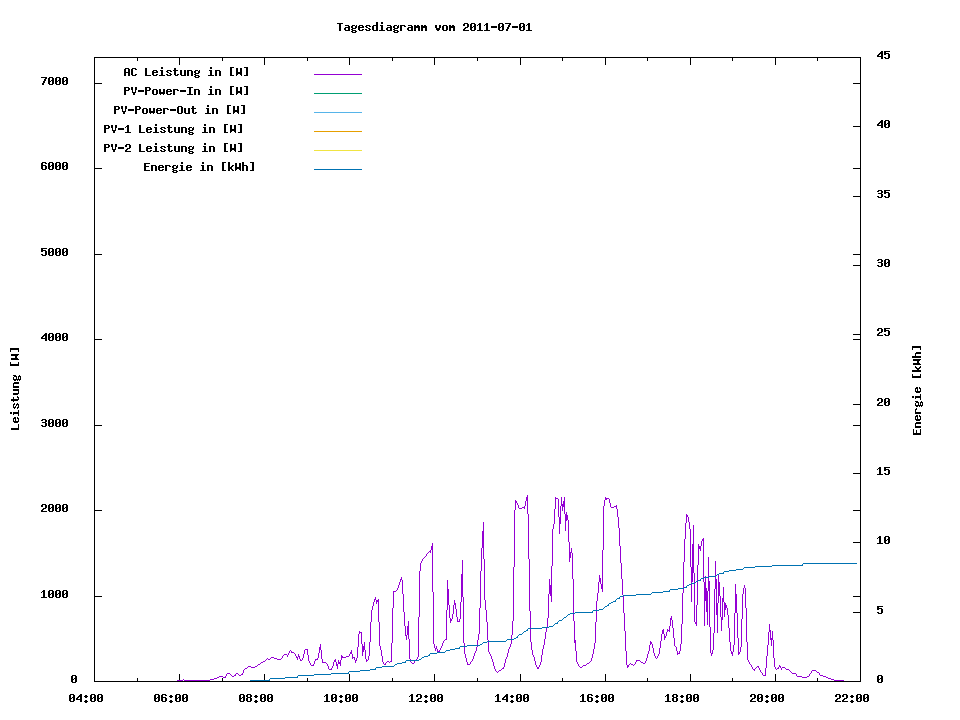Click the purple AC Leistung legend line

(x=337, y=74)
